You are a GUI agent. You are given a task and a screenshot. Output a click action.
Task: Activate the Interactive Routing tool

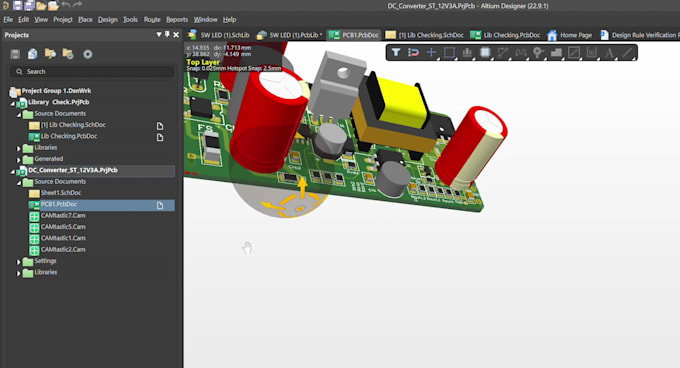coord(503,52)
